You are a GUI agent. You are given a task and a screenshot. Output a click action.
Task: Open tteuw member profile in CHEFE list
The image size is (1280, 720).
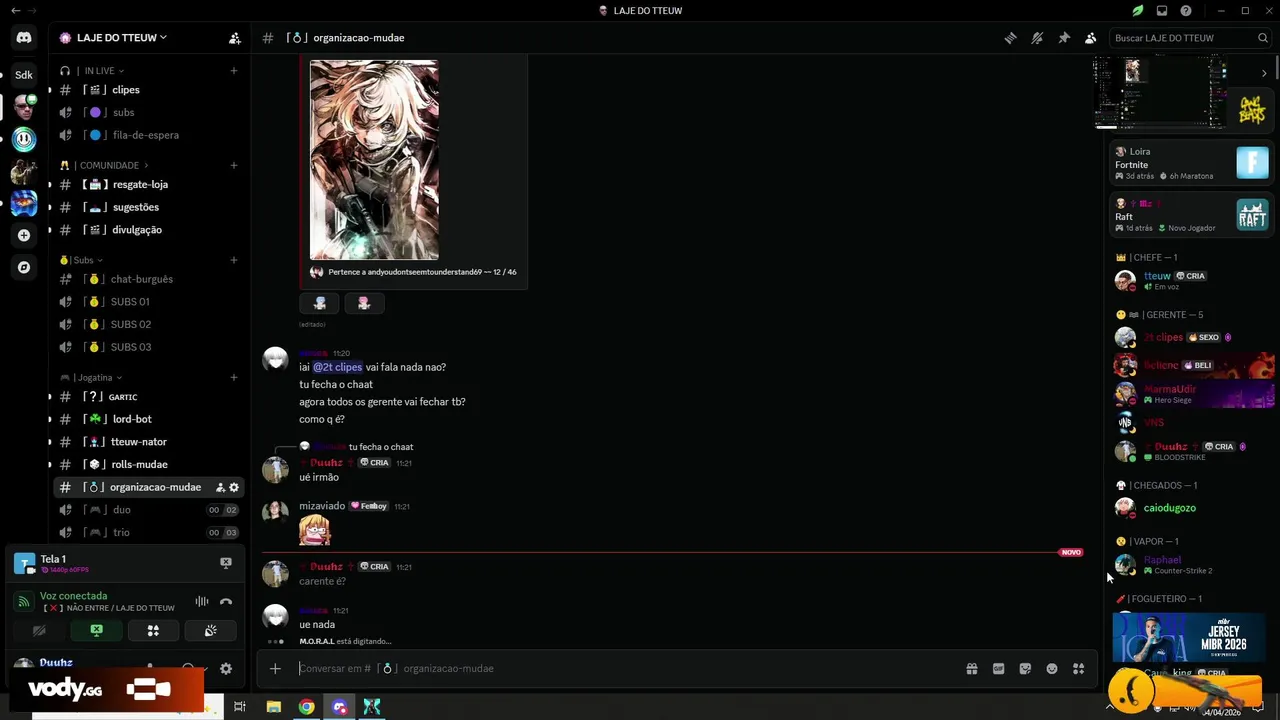click(1190, 280)
